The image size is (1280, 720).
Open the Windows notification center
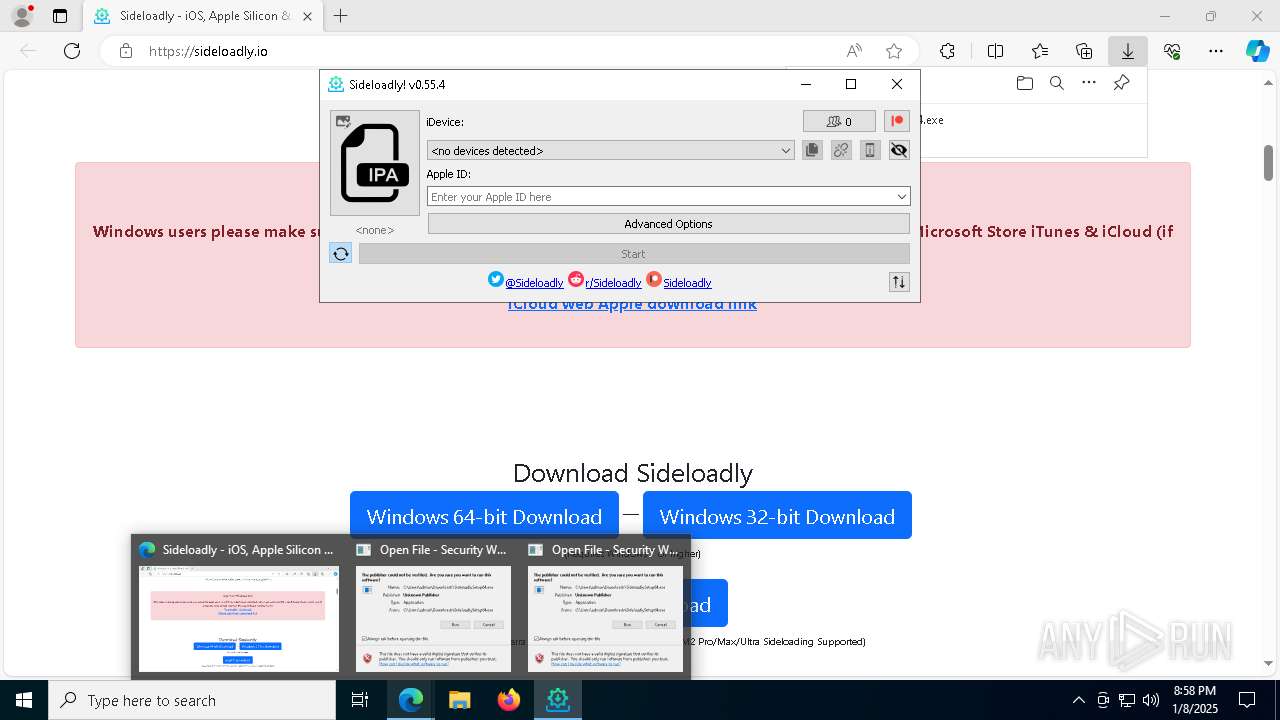coord(1247,700)
